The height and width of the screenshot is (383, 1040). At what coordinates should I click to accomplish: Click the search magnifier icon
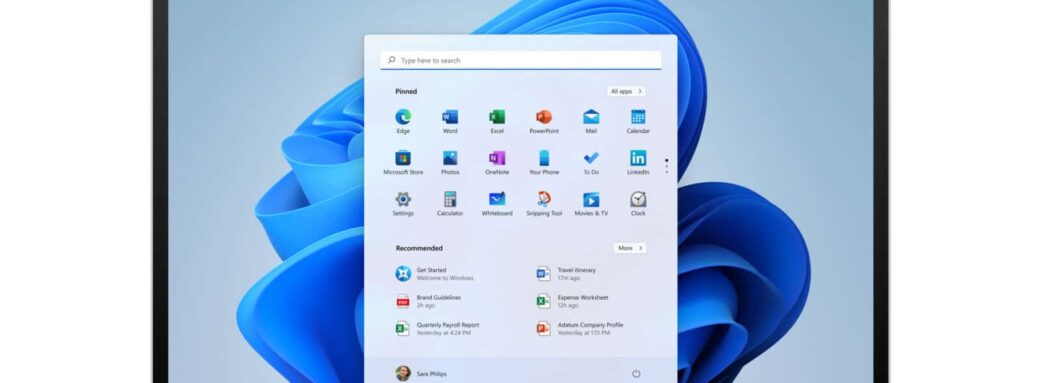pos(391,60)
